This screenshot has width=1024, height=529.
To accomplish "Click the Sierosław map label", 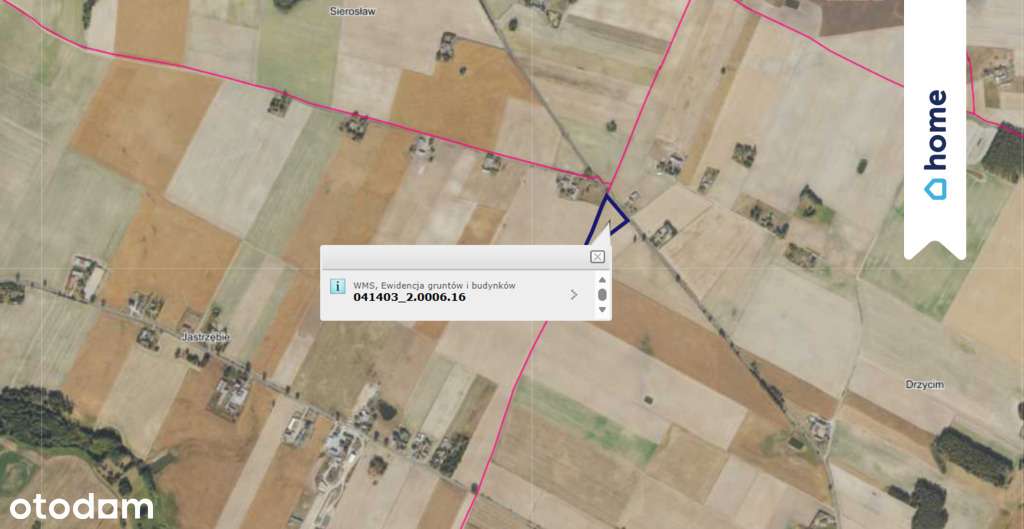I will tap(353, 11).
